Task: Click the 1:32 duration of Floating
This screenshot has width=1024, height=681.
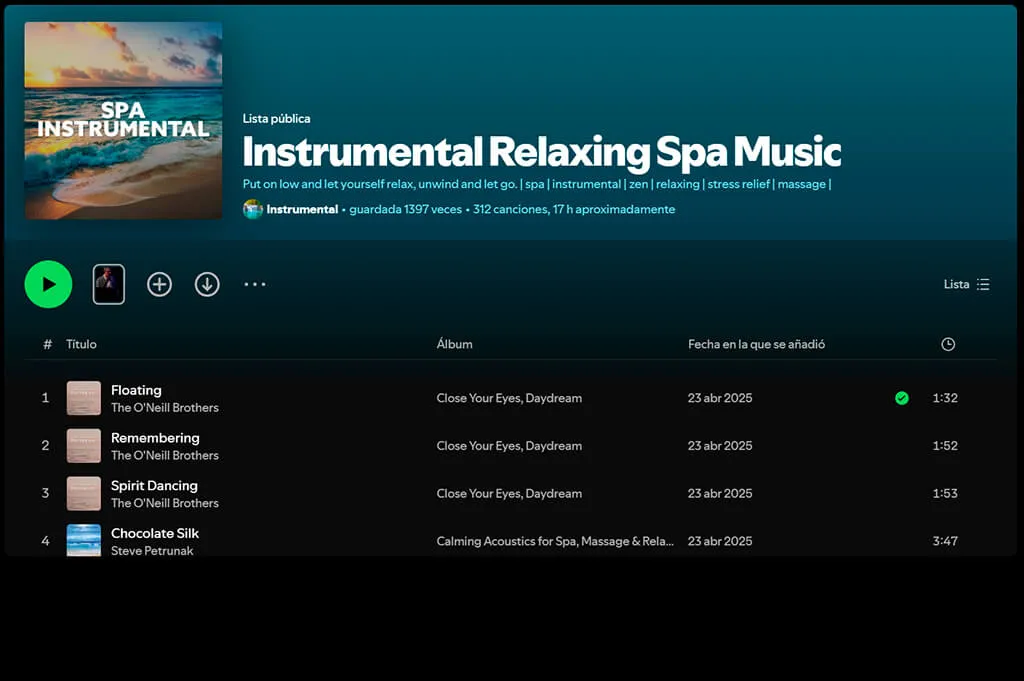Action: click(945, 398)
